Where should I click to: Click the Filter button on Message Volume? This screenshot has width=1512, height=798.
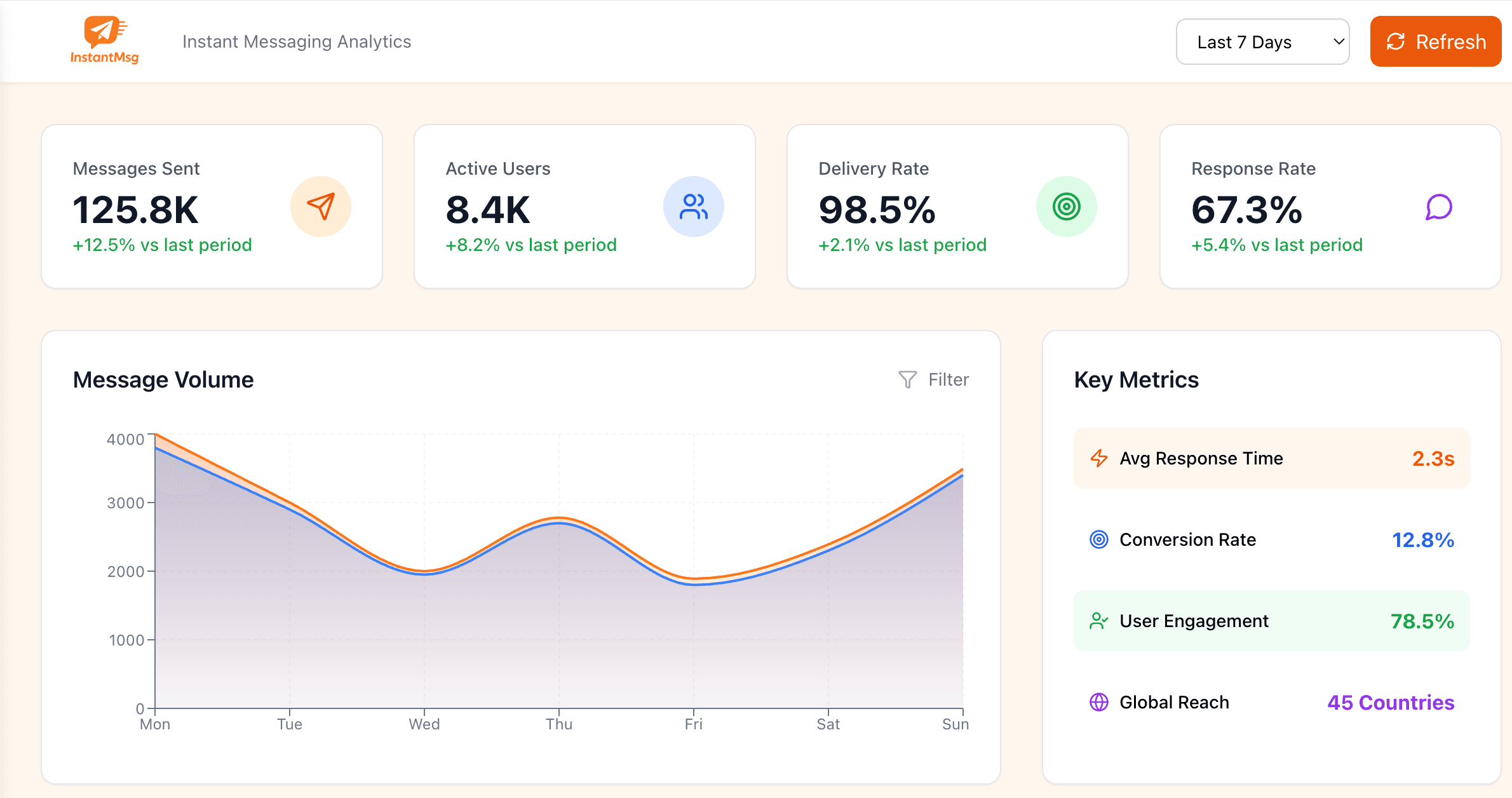coord(934,379)
